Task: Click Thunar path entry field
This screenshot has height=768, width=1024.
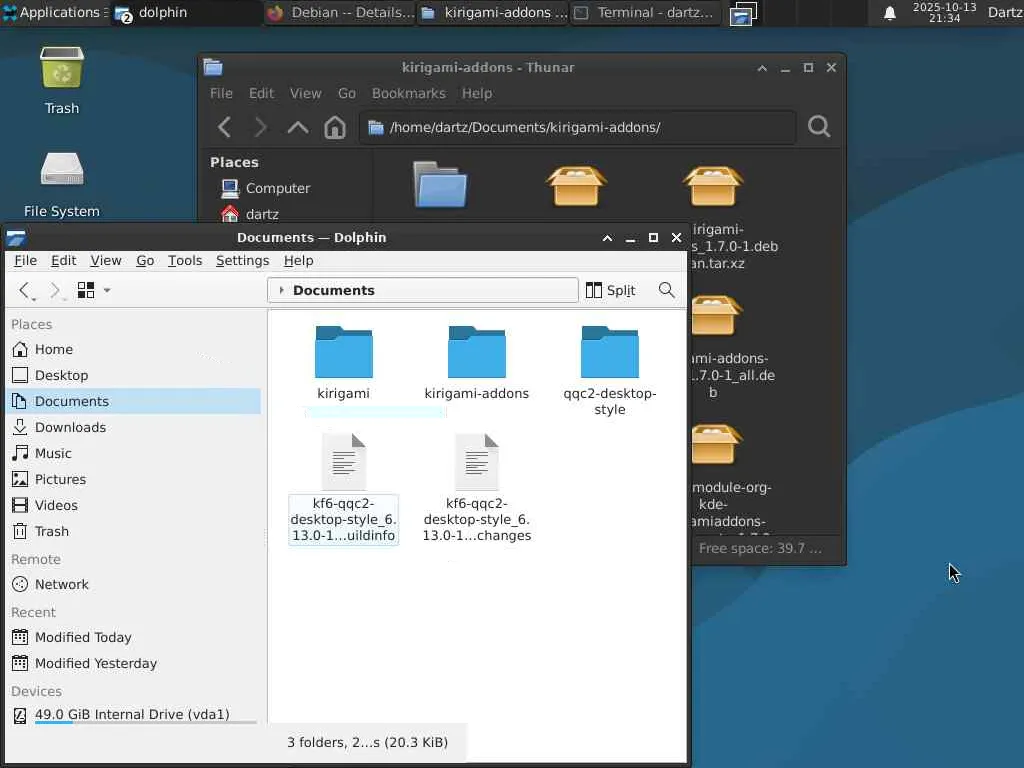Action: click(578, 127)
